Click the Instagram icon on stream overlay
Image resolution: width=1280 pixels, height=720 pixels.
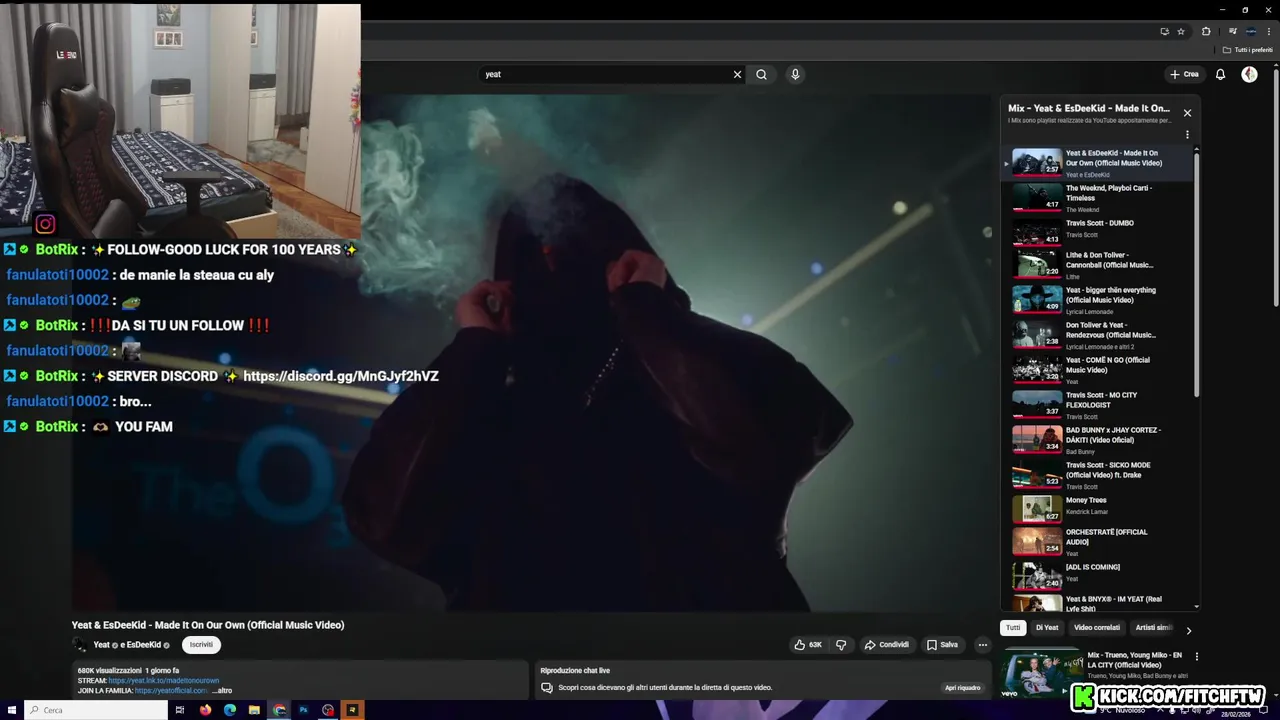[x=45, y=224]
